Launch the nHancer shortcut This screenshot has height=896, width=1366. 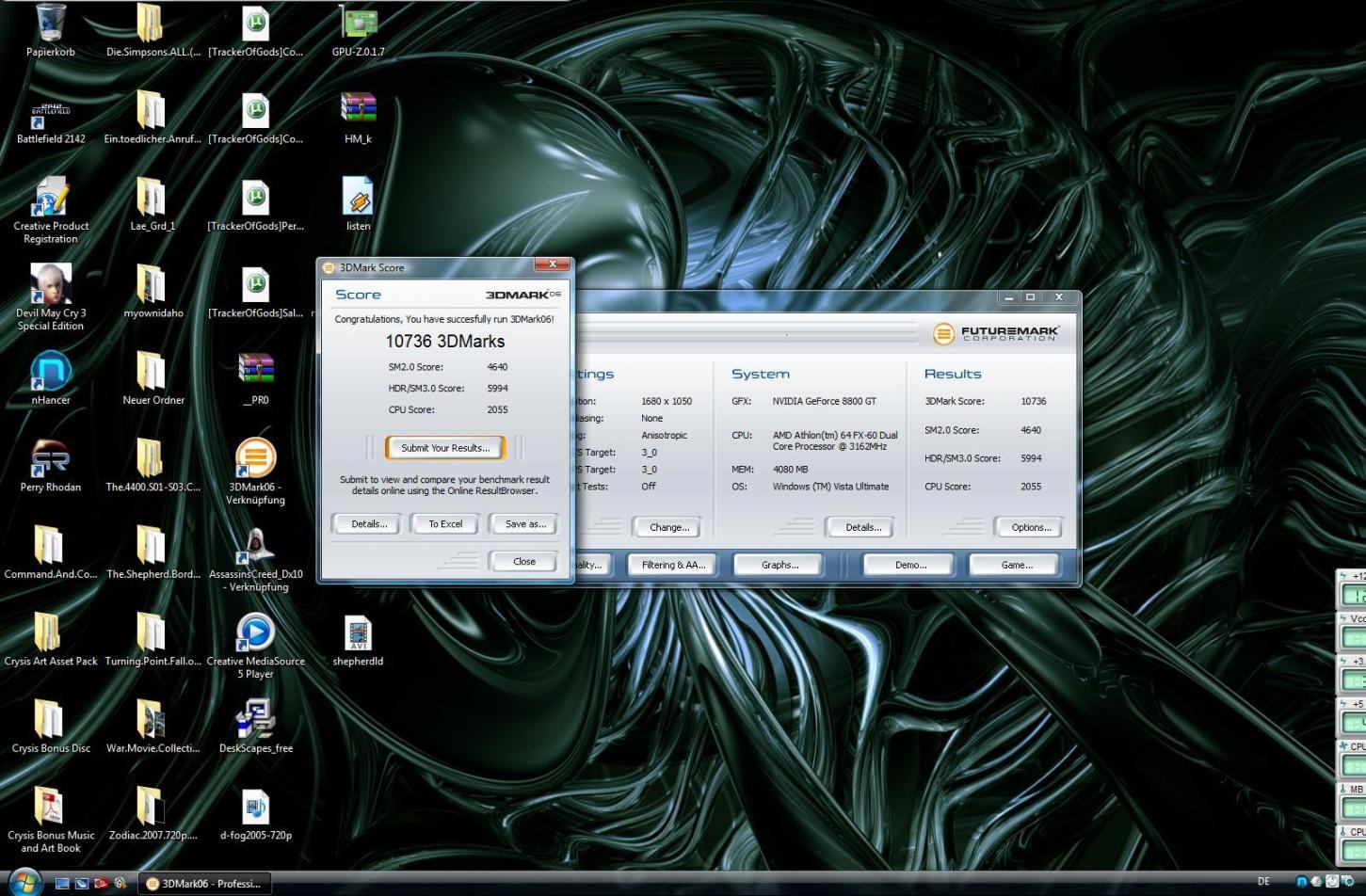click(51, 378)
